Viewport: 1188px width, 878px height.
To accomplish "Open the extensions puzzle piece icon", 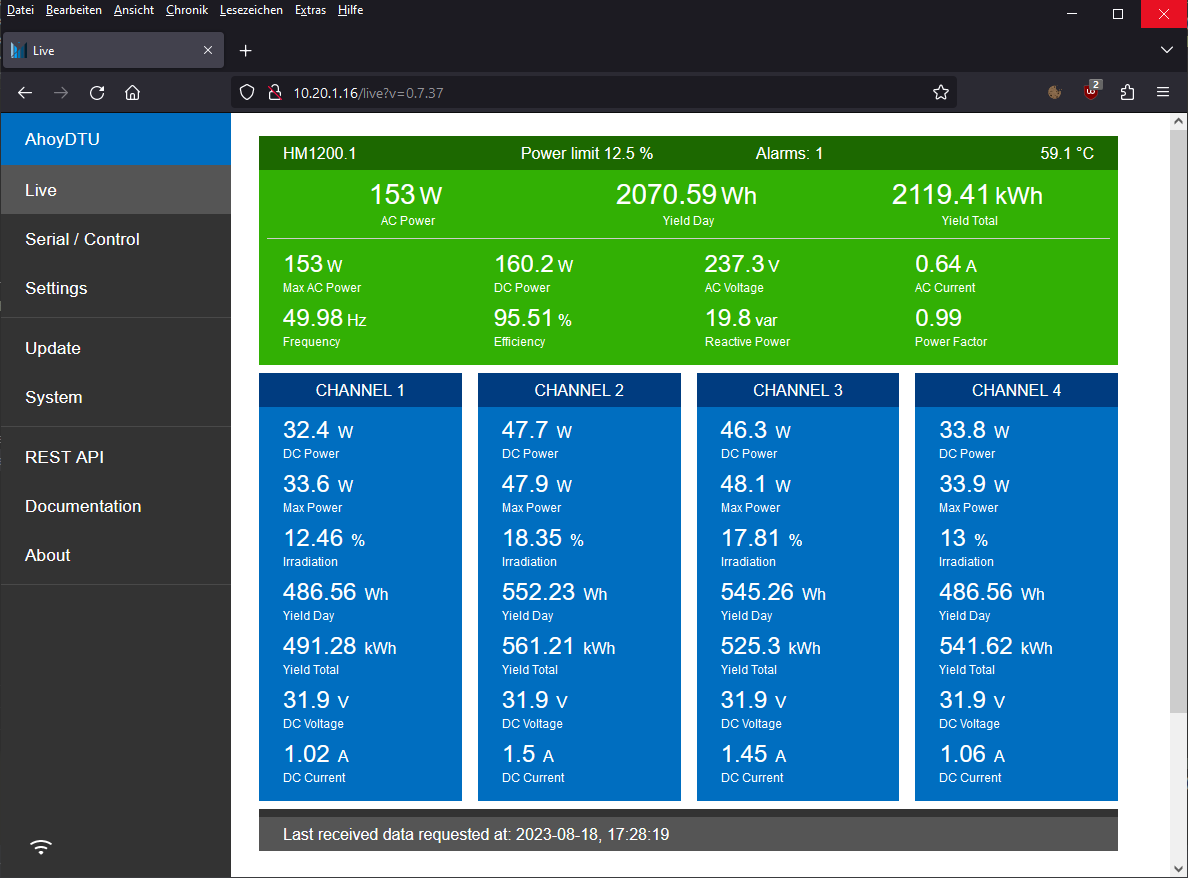I will click(x=1127, y=93).
